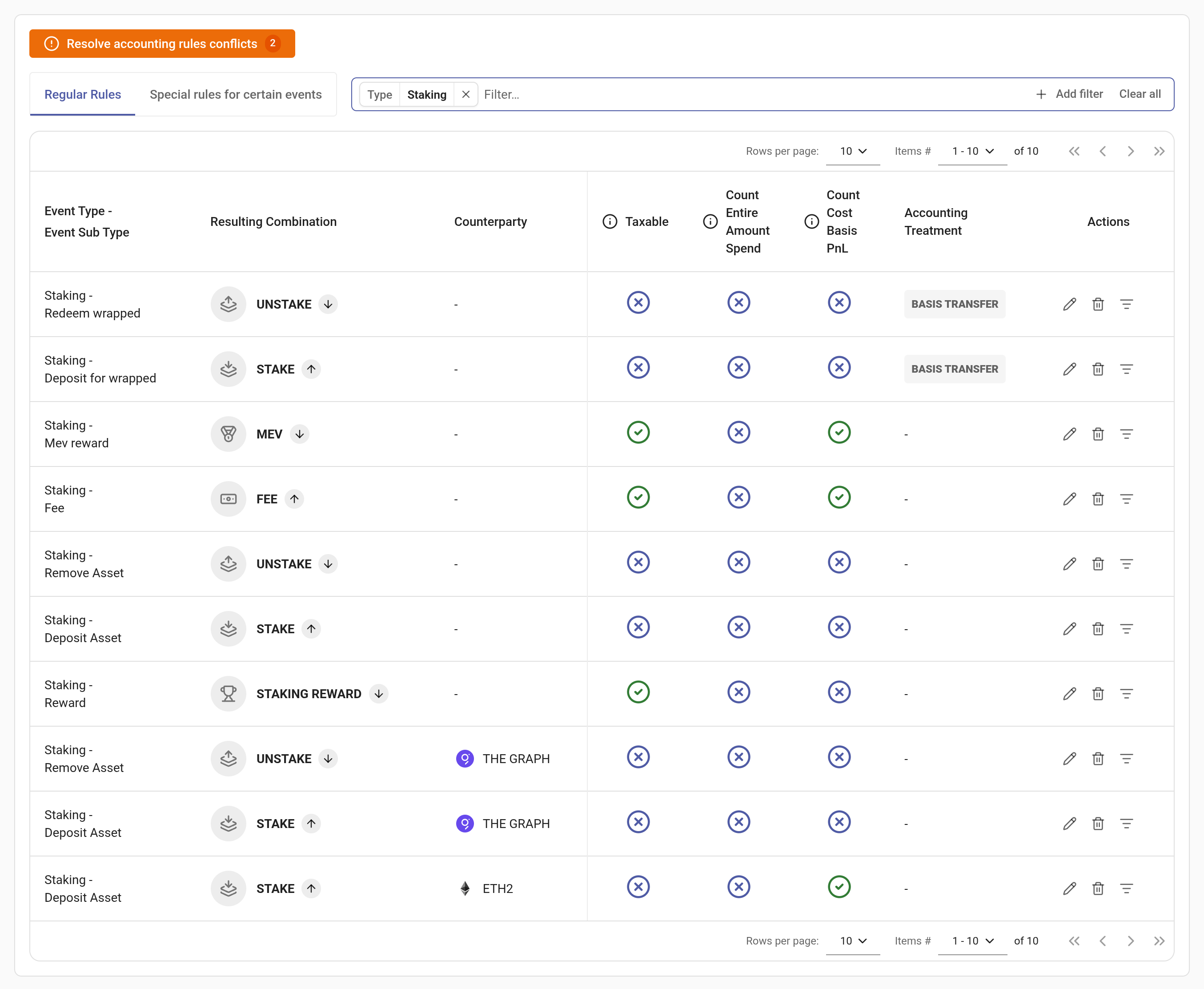Toggle Count Cost Basis PnL for Mev reward

pos(839,432)
